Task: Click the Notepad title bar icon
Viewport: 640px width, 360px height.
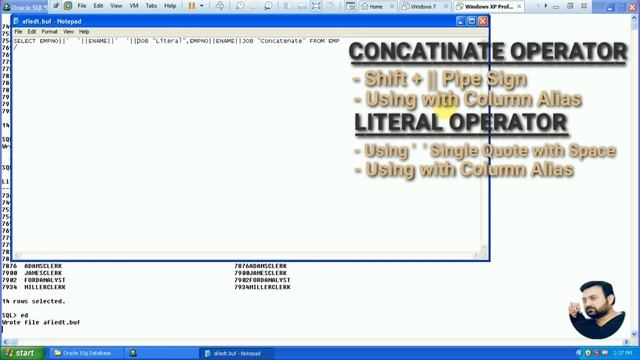Action: [x=16, y=21]
